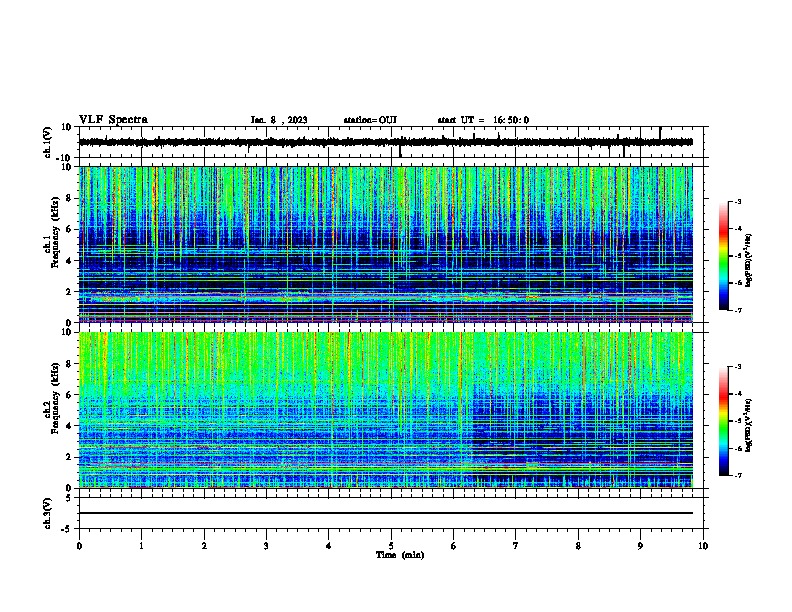
Task: Click the flat ch.3(V) signal line
Action: (x=386, y=513)
